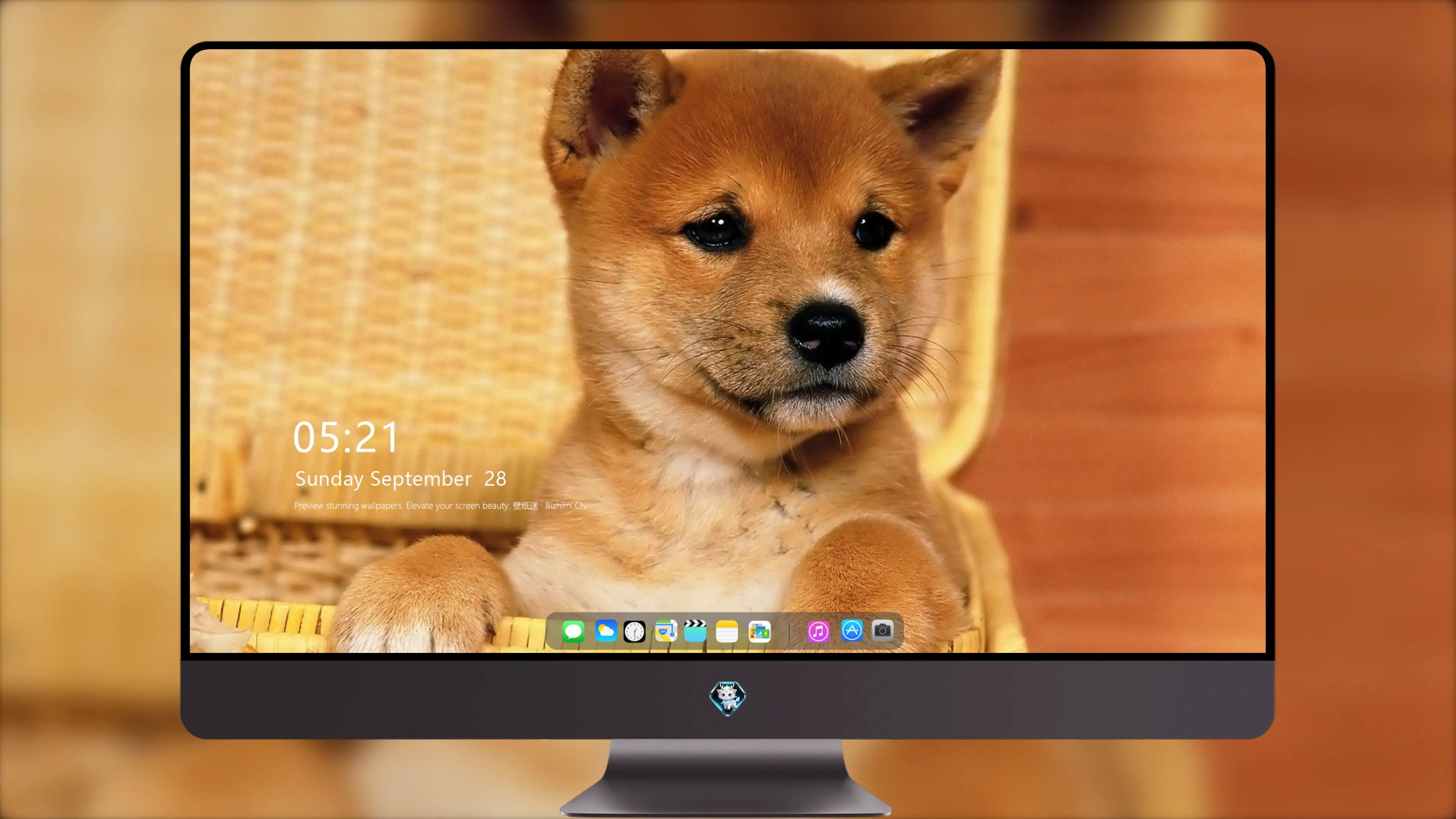Open the Weather app in the dock
The height and width of the screenshot is (819, 1456).
click(x=606, y=631)
